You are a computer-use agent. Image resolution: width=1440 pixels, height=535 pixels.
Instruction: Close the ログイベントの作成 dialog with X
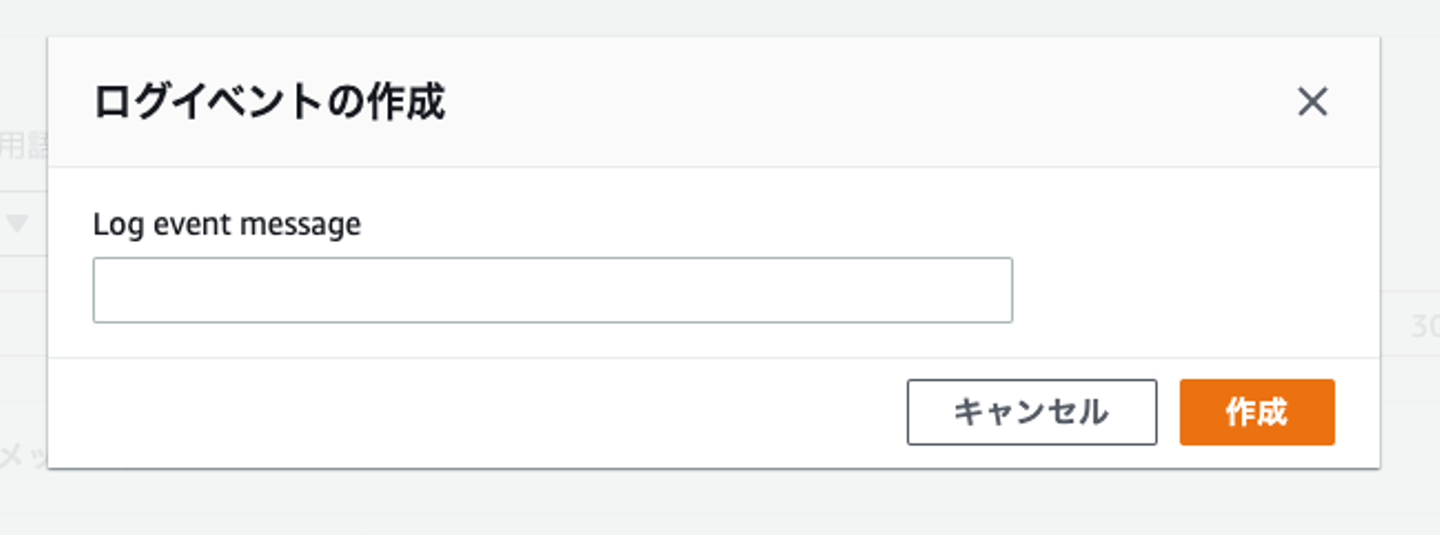pyautogui.click(x=1312, y=102)
